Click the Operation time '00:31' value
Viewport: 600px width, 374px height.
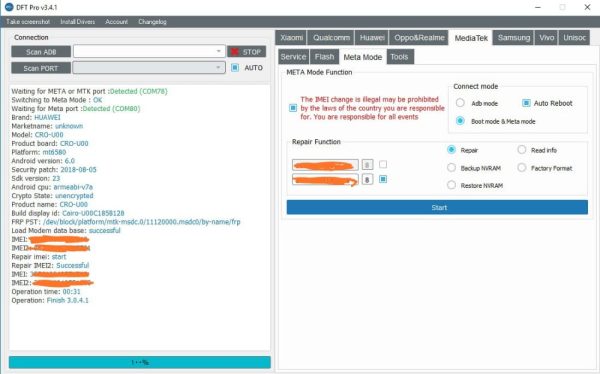coord(72,292)
